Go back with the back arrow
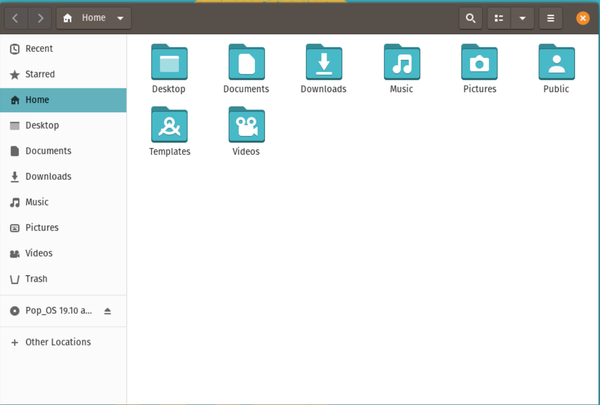 tap(16, 18)
